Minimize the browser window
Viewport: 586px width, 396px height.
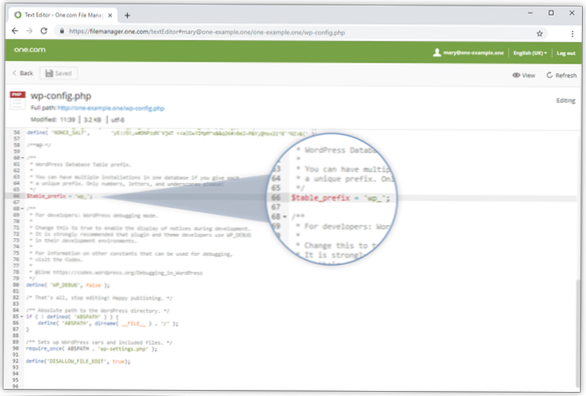530,13
